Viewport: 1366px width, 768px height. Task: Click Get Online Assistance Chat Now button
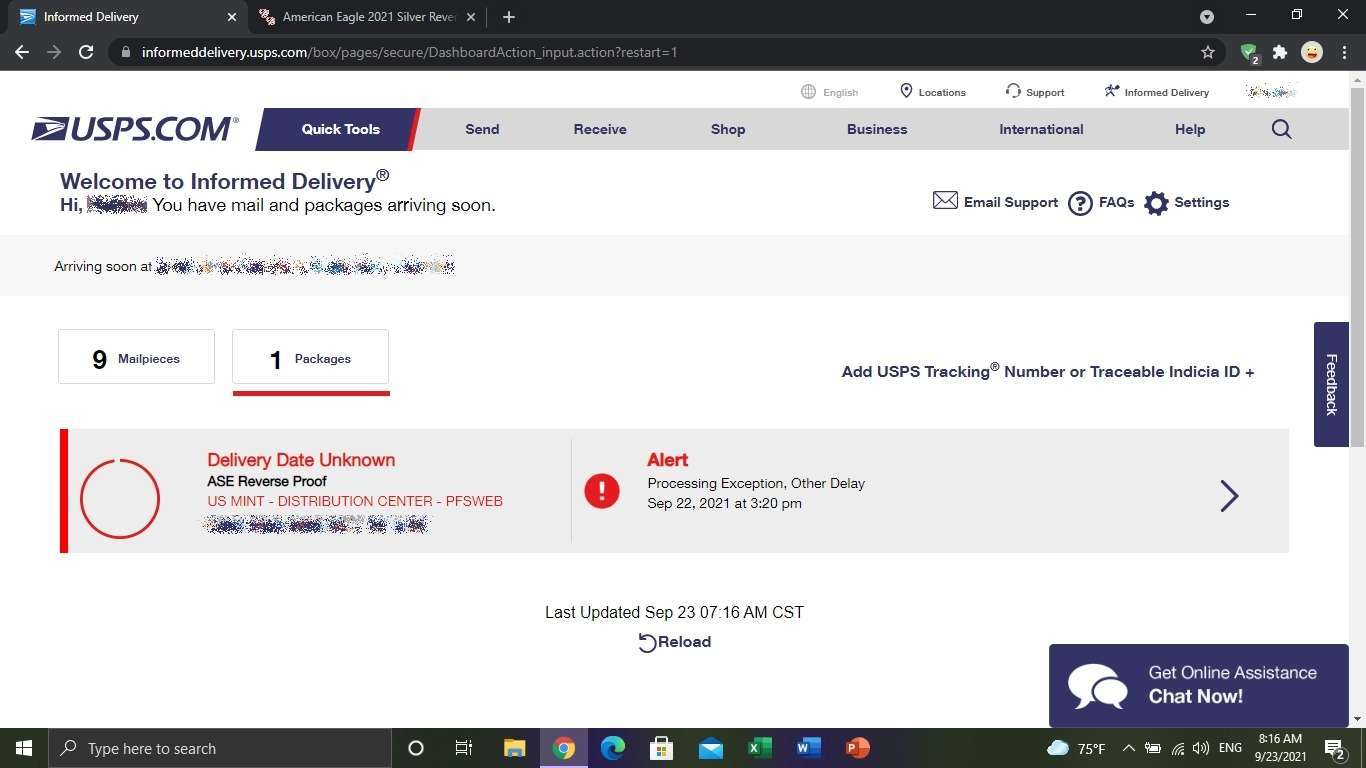pyautogui.click(x=1198, y=685)
